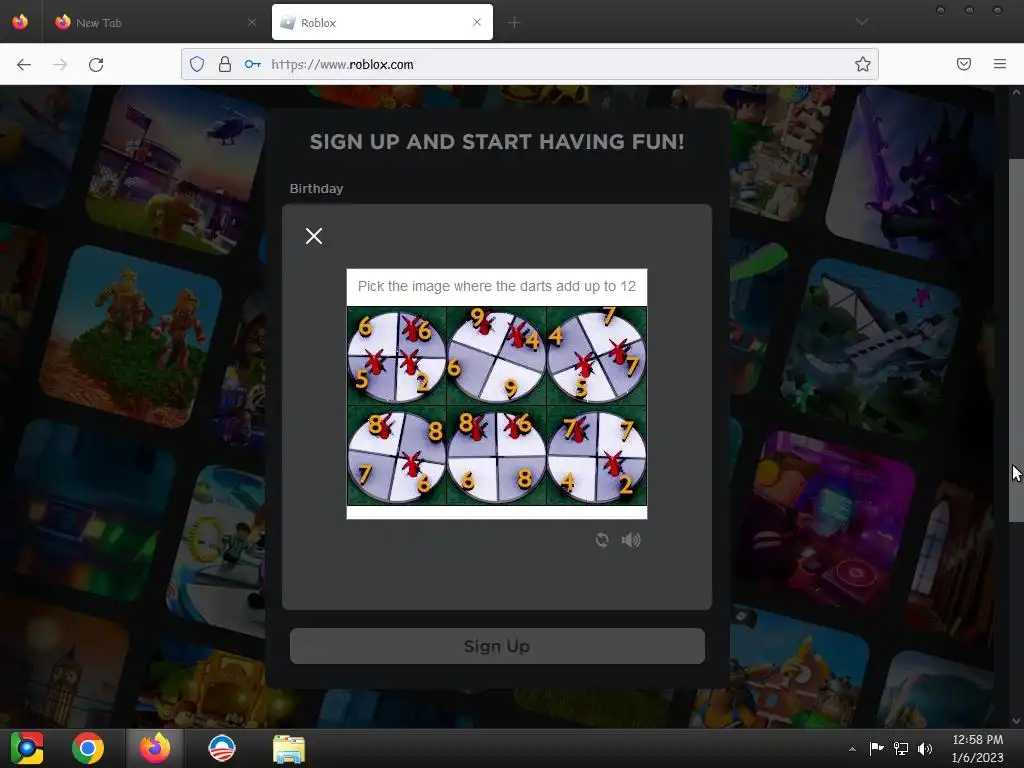Open Action Center flag icon
The width and height of the screenshot is (1024, 768).
click(x=876, y=748)
